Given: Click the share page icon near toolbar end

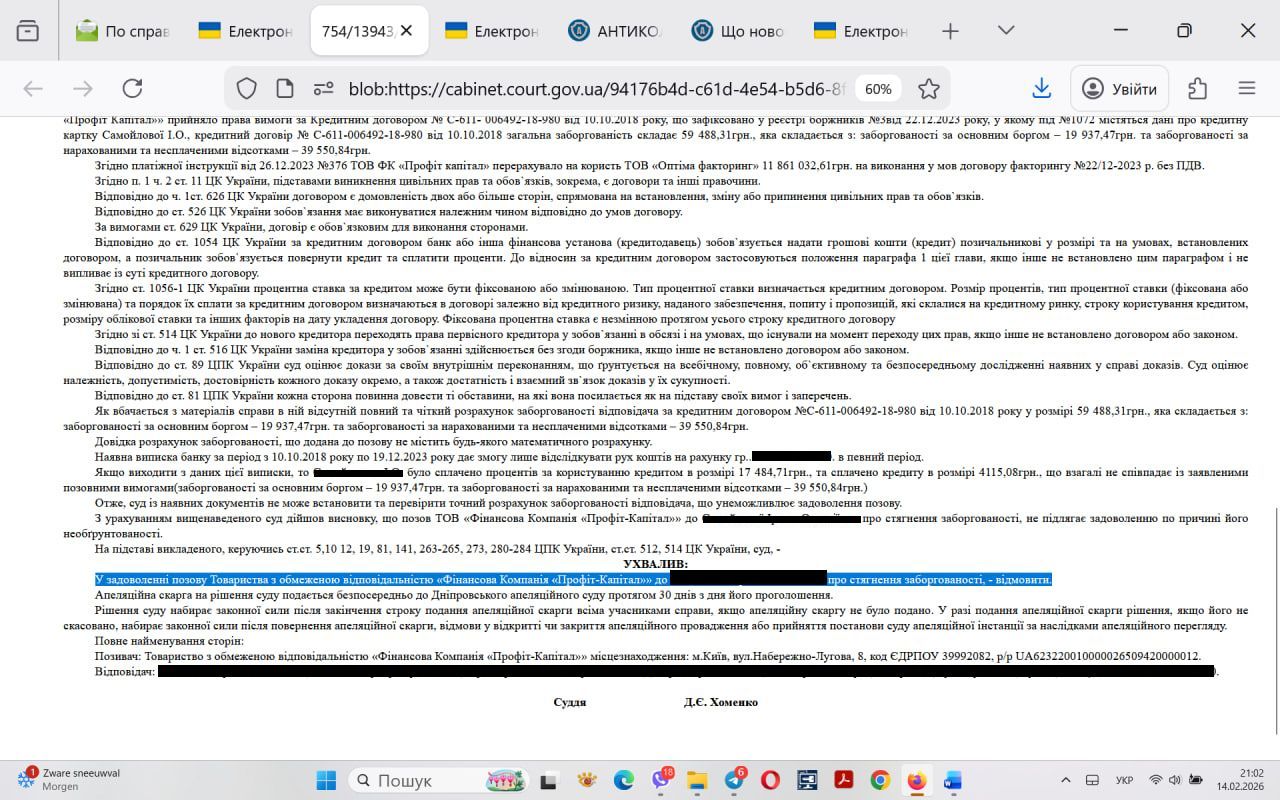Looking at the screenshot, I should [1198, 88].
